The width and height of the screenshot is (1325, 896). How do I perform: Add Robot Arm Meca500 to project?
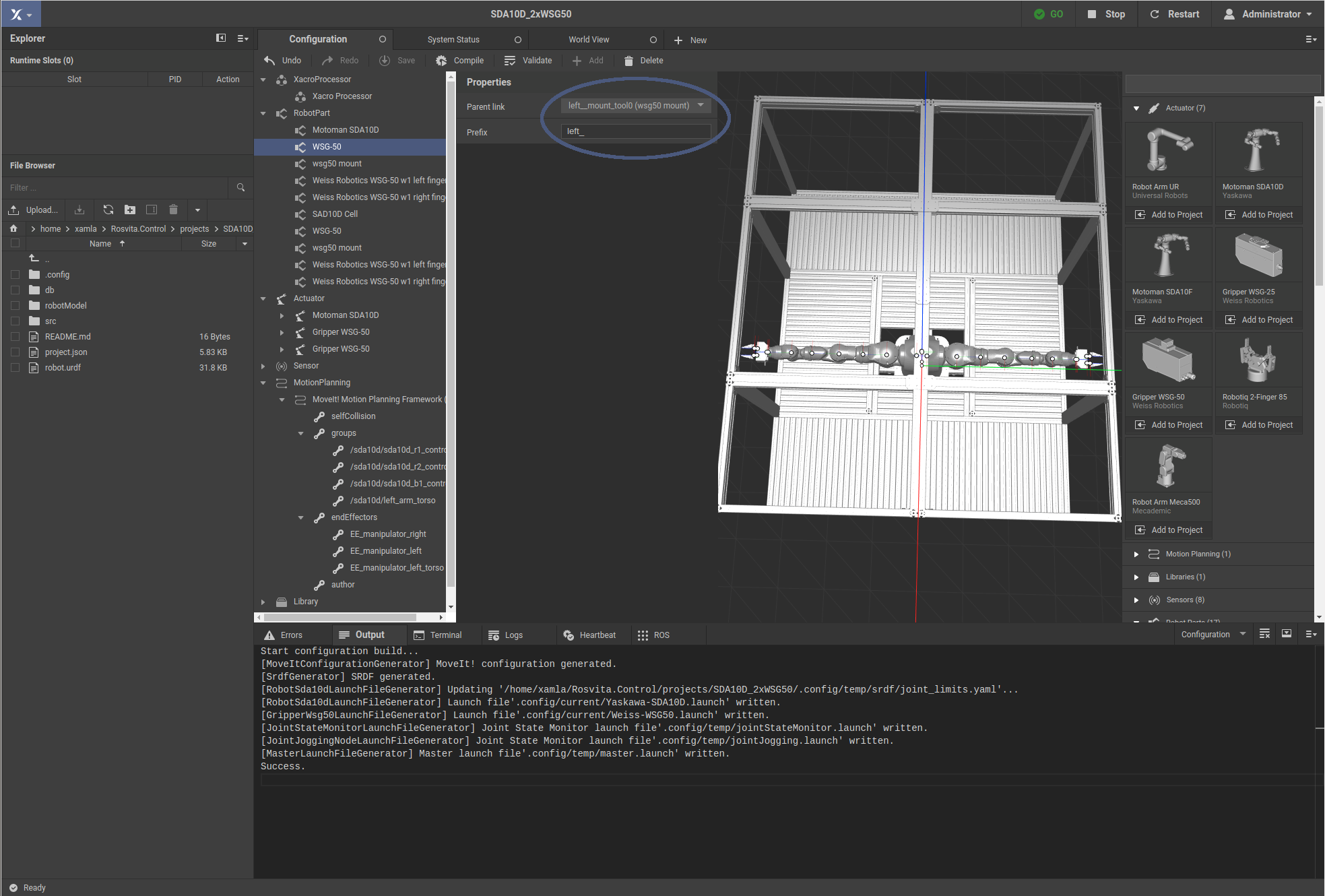click(x=1169, y=530)
